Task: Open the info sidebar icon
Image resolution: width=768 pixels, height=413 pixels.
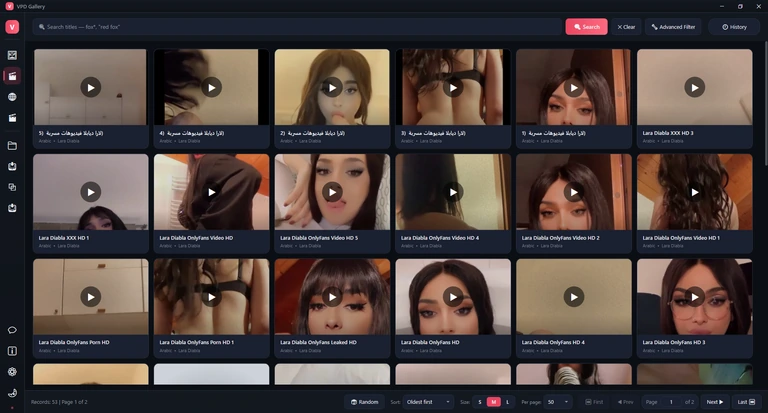Action: tap(12, 351)
